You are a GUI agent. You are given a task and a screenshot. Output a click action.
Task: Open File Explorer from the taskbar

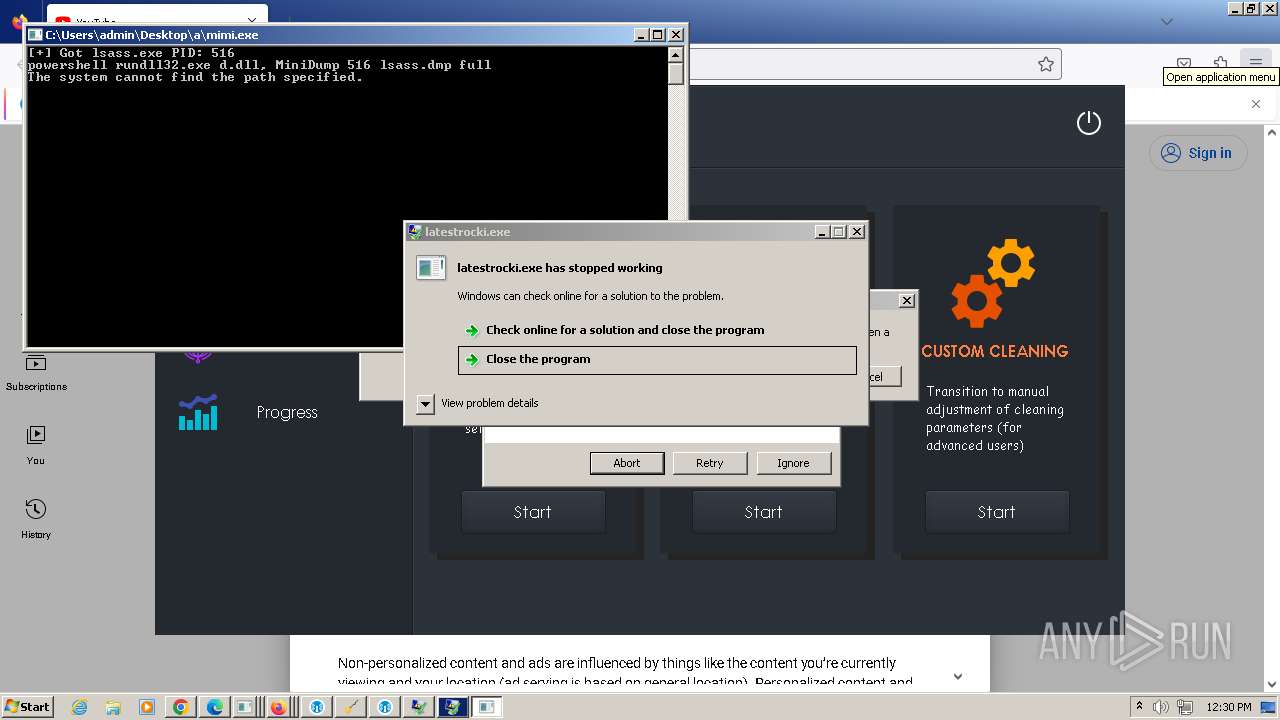113,707
